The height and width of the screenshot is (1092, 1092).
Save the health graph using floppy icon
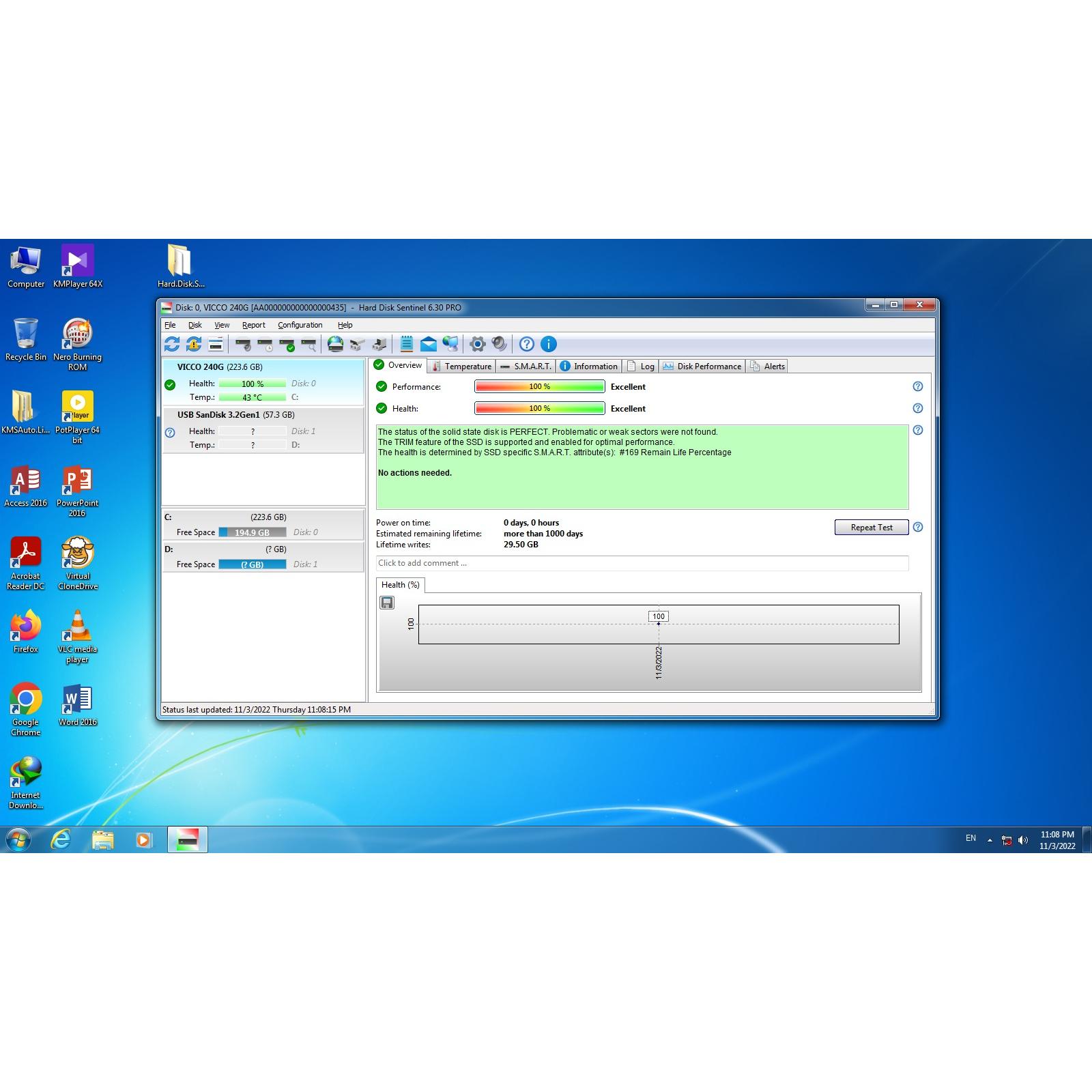[387, 603]
